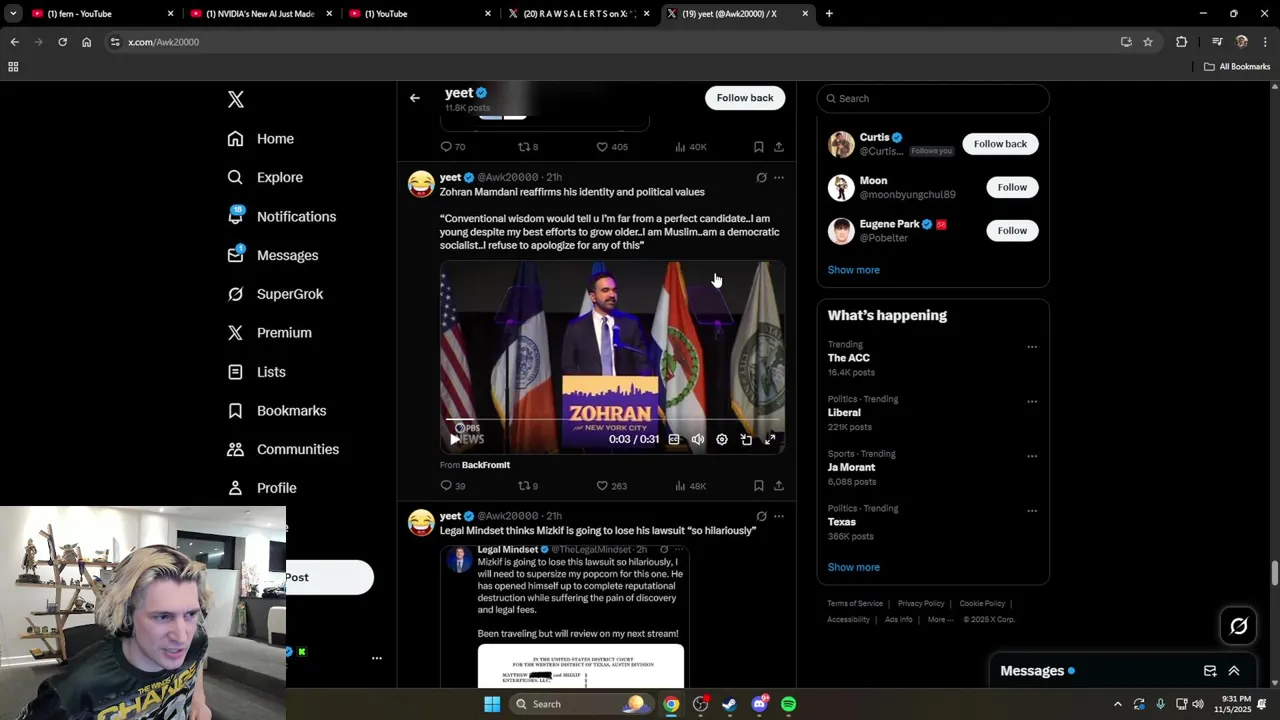The height and width of the screenshot is (720, 1280).
Task: Open more menu on Zohran Mamdani post
Action: (779, 178)
